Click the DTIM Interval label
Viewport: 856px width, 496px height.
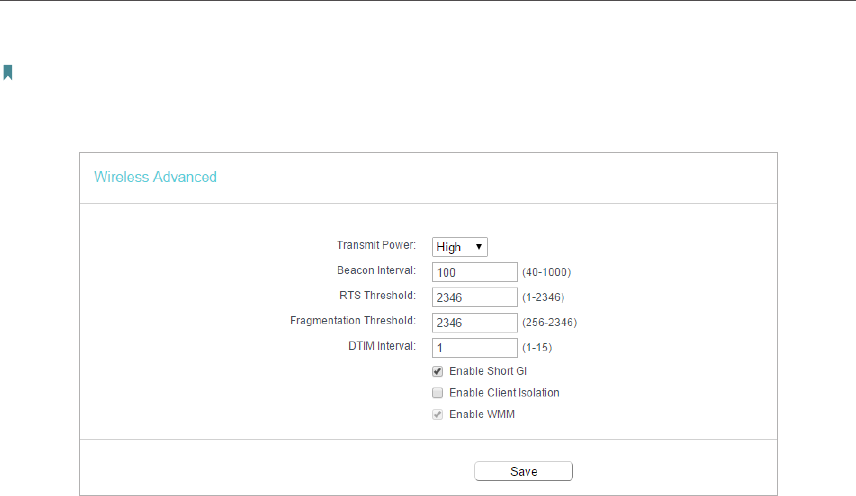382,346
